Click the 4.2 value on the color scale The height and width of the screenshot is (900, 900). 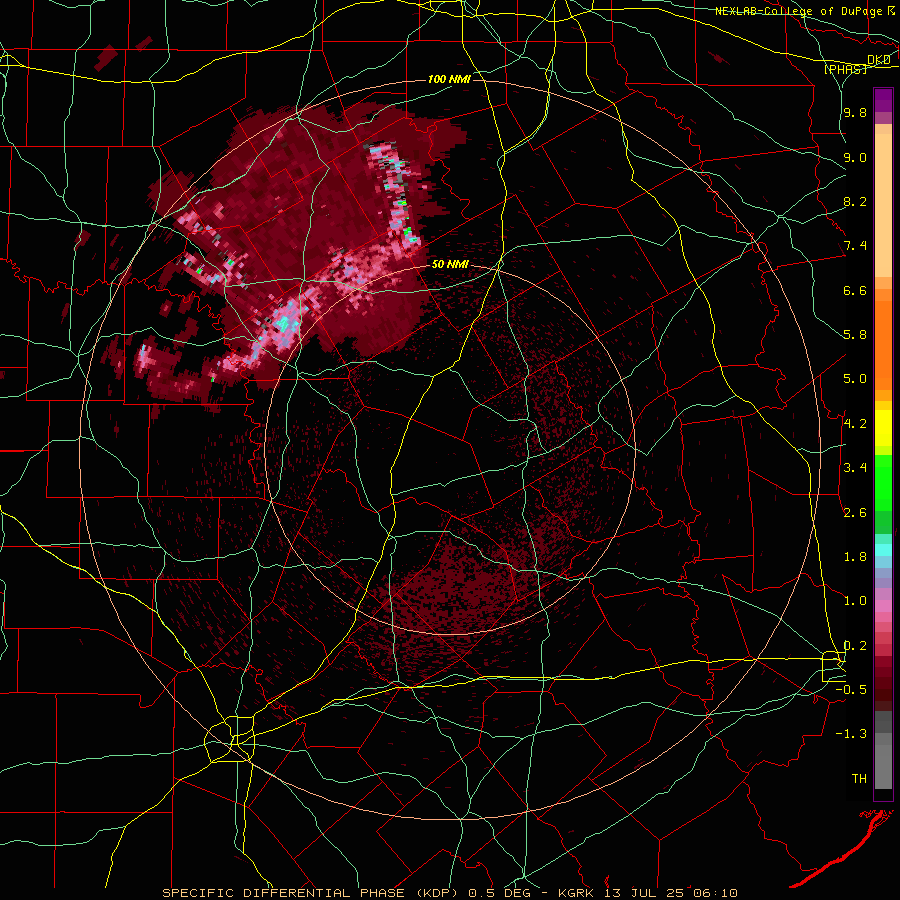pyautogui.click(x=855, y=424)
